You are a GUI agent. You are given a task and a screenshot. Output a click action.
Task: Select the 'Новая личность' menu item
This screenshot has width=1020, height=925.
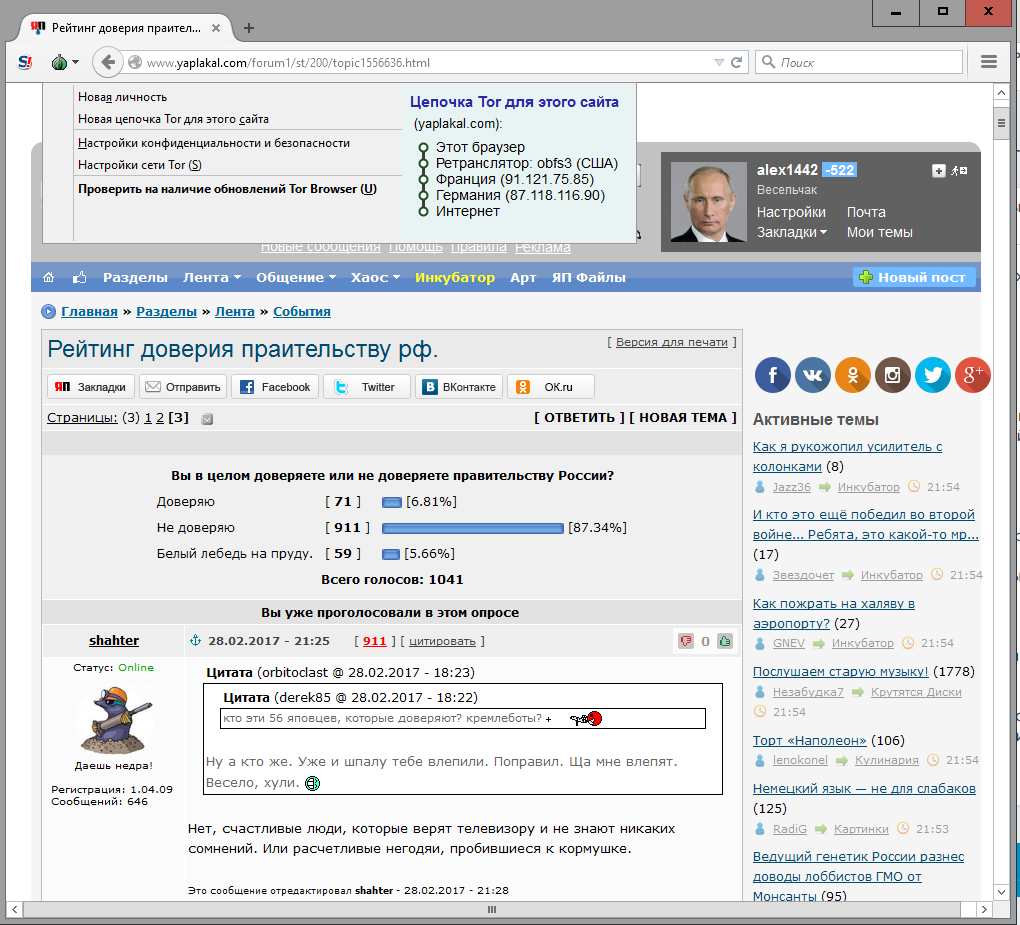[122, 97]
